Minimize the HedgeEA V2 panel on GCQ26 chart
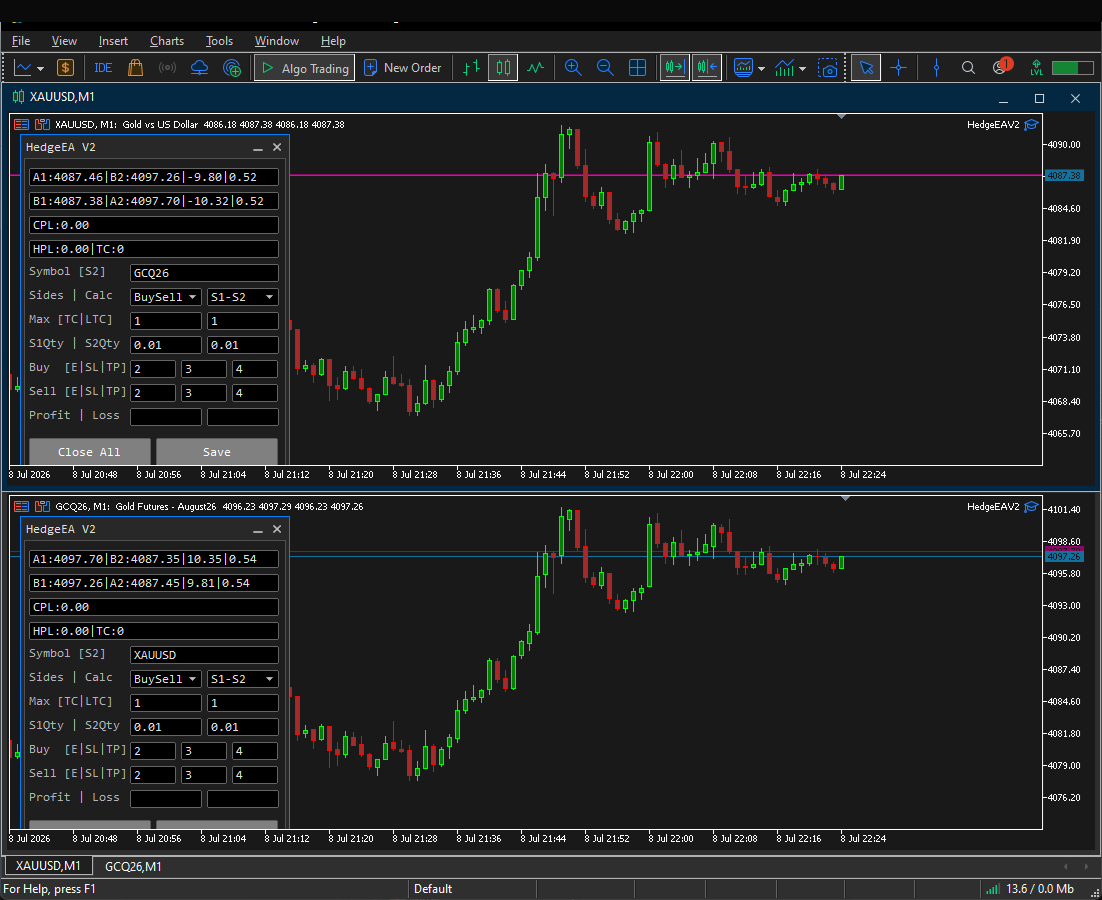 (x=258, y=530)
